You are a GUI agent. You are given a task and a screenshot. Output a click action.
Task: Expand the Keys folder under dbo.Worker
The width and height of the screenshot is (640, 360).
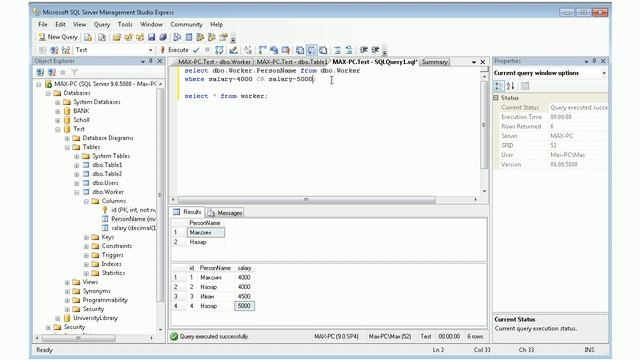(x=86, y=237)
